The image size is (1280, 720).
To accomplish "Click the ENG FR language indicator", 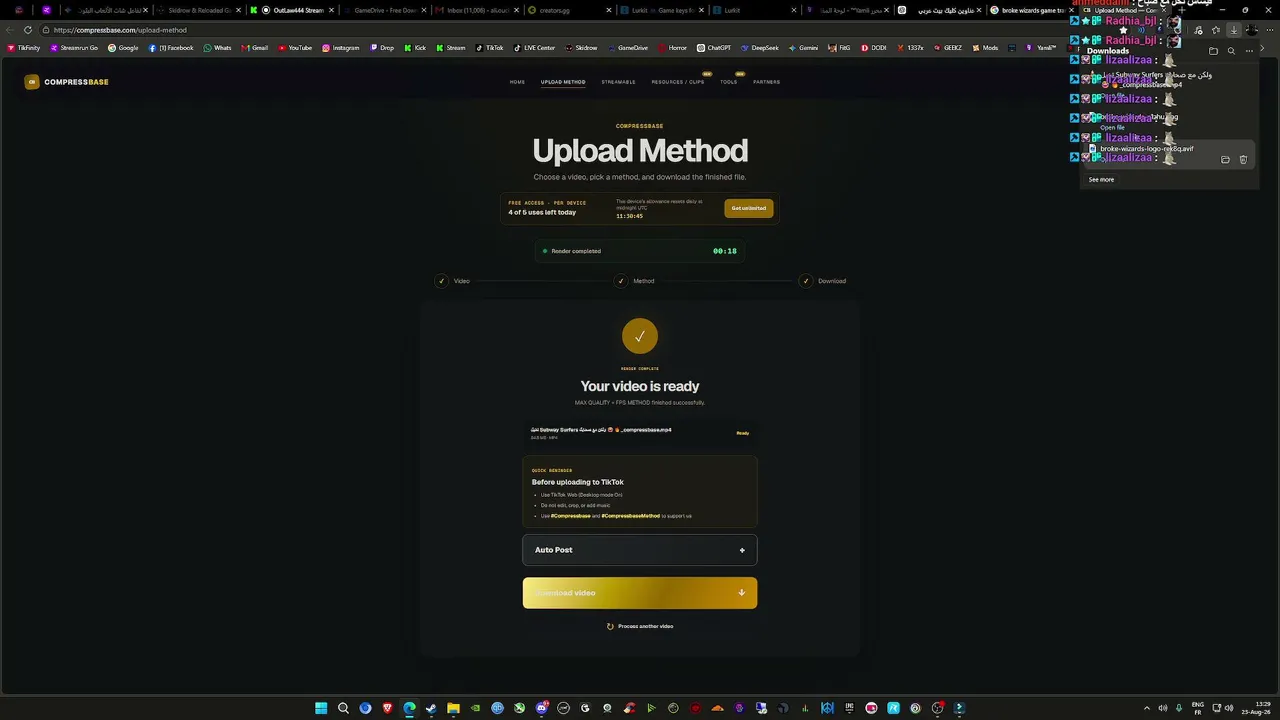I will coord(1198,708).
